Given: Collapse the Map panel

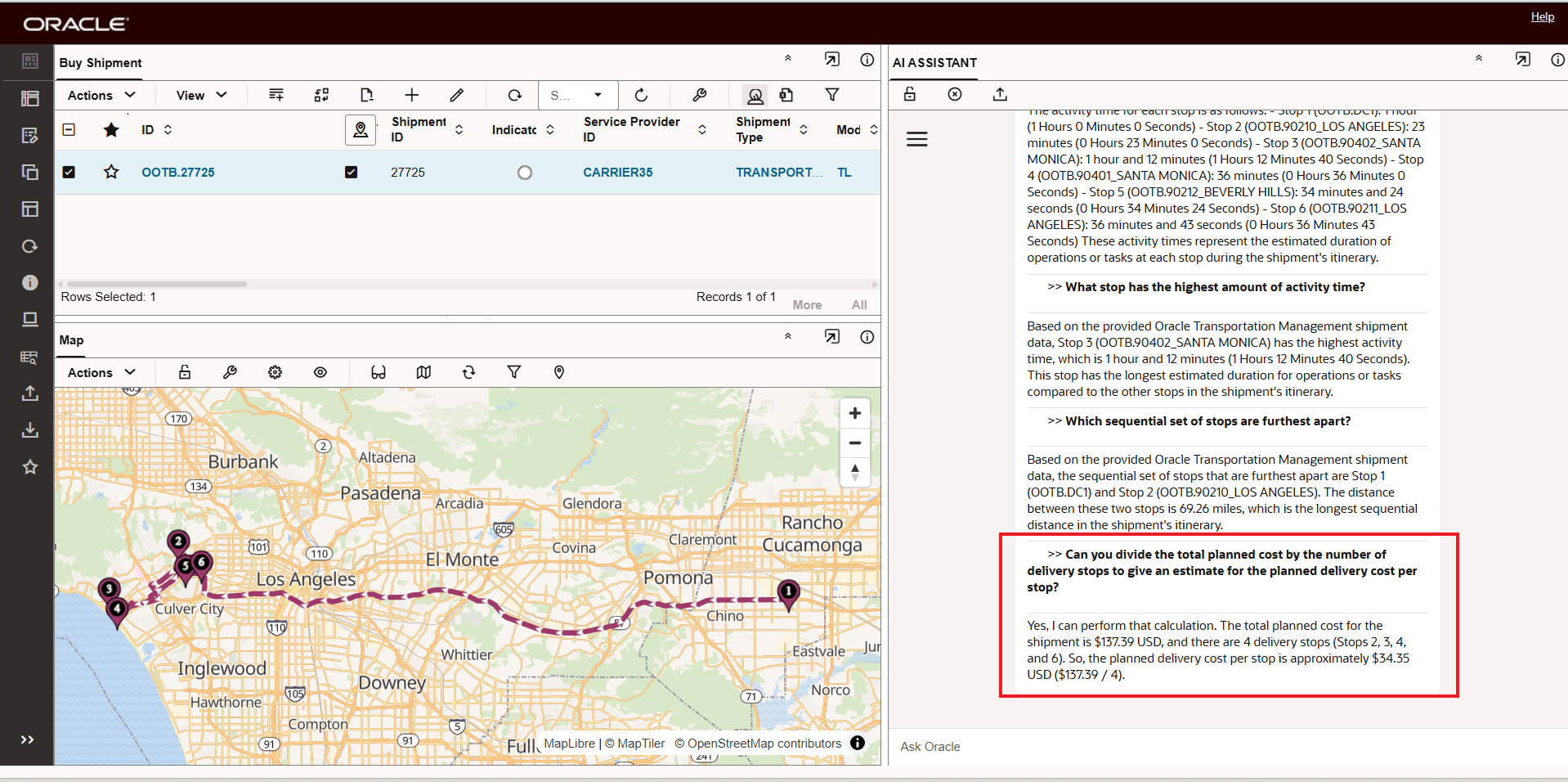Looking at the screenshot, I should 788,336.
